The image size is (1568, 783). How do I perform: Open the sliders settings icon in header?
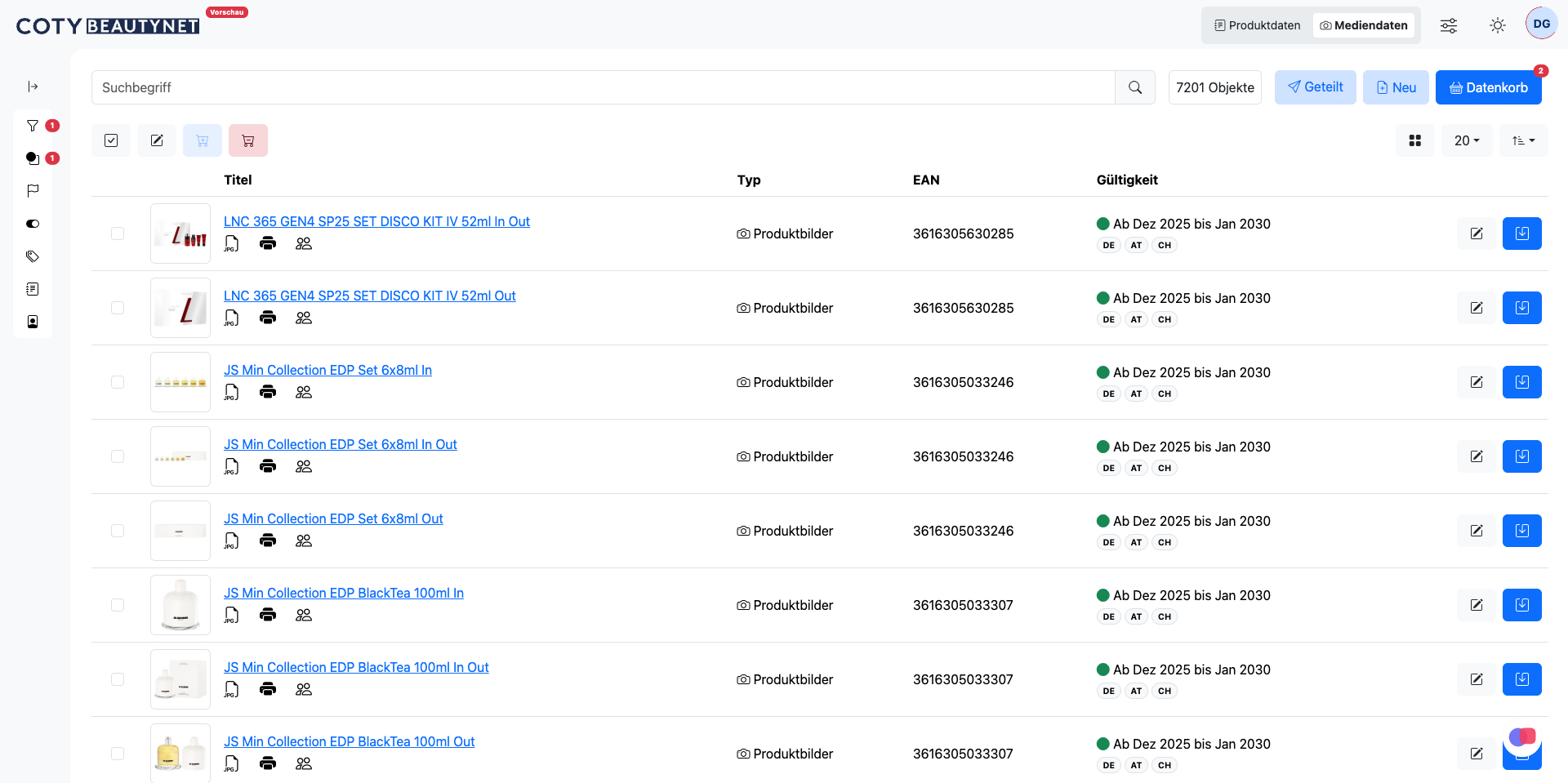1449,25
